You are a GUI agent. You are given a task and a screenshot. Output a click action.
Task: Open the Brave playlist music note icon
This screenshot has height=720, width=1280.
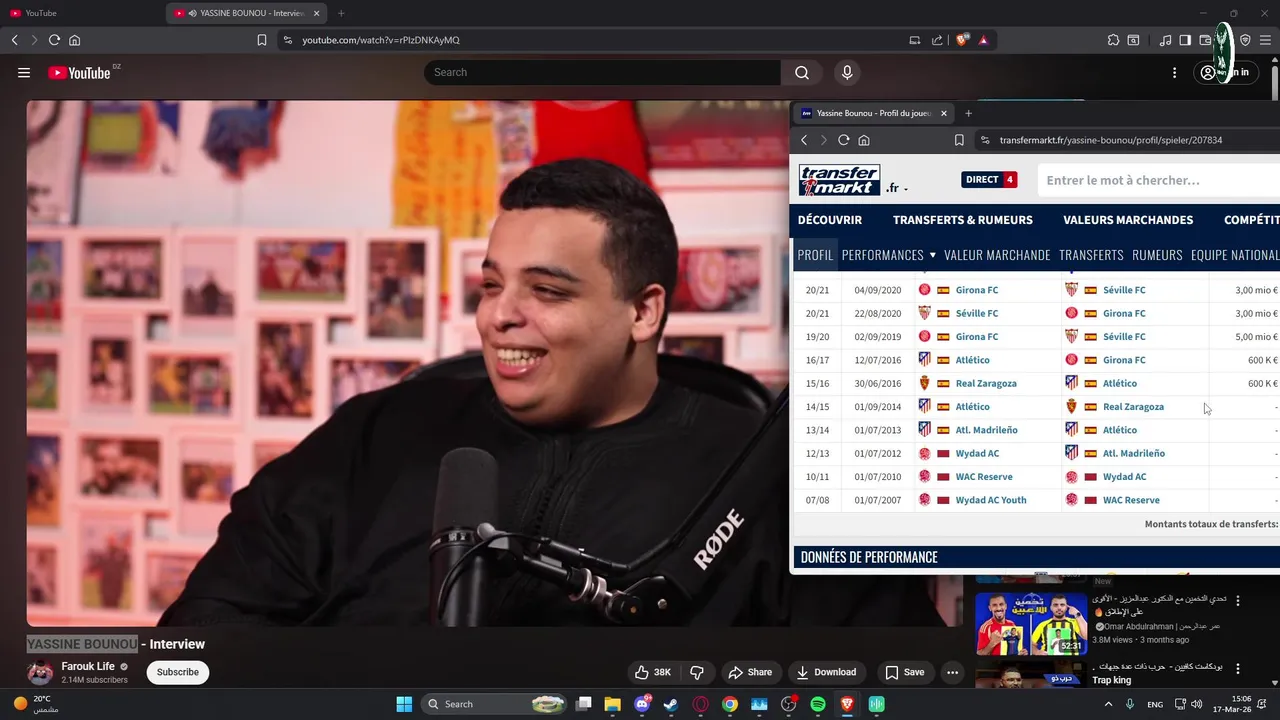pos(1165,40)
